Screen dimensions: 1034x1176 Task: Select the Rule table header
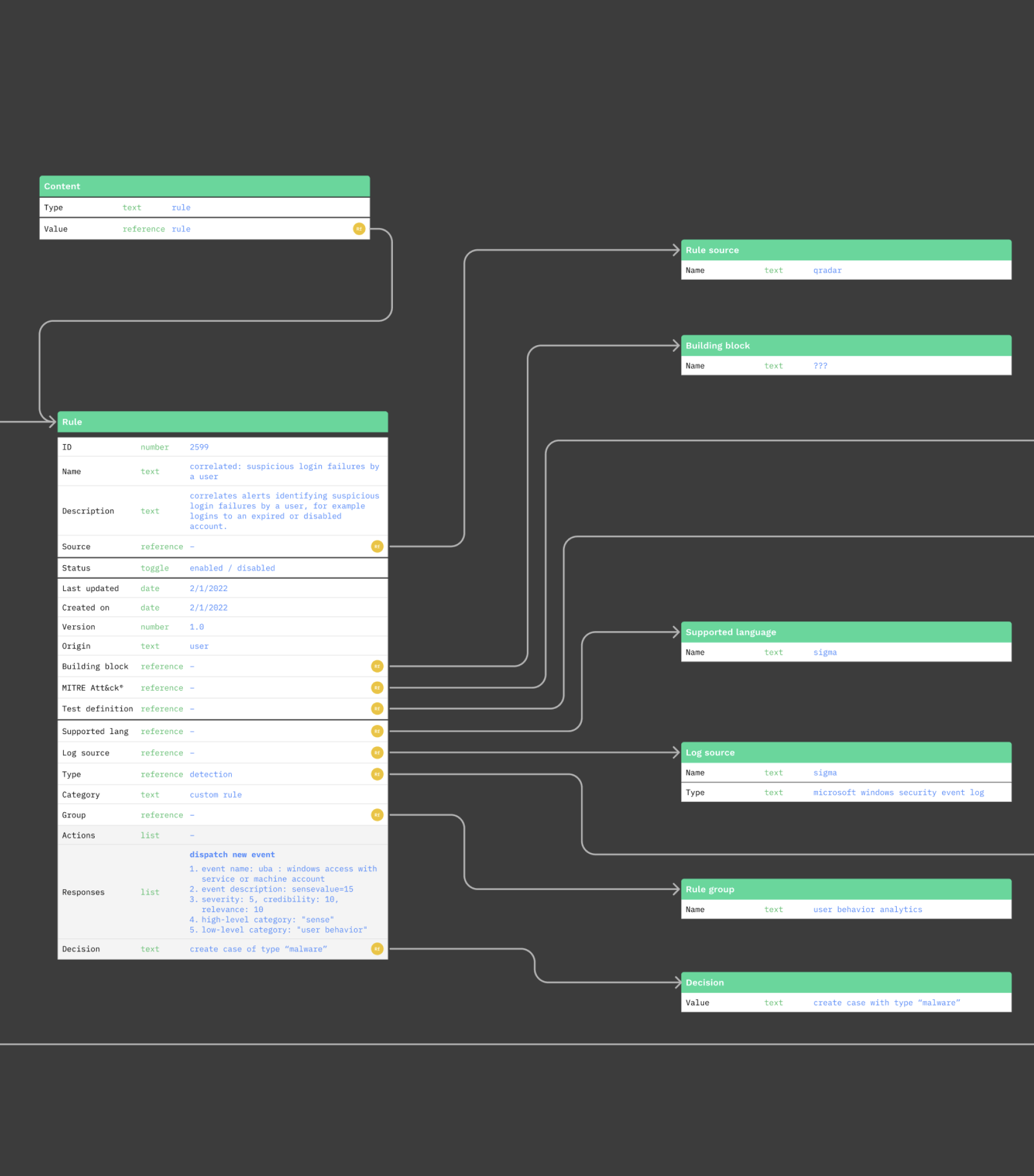click(223, 422)
